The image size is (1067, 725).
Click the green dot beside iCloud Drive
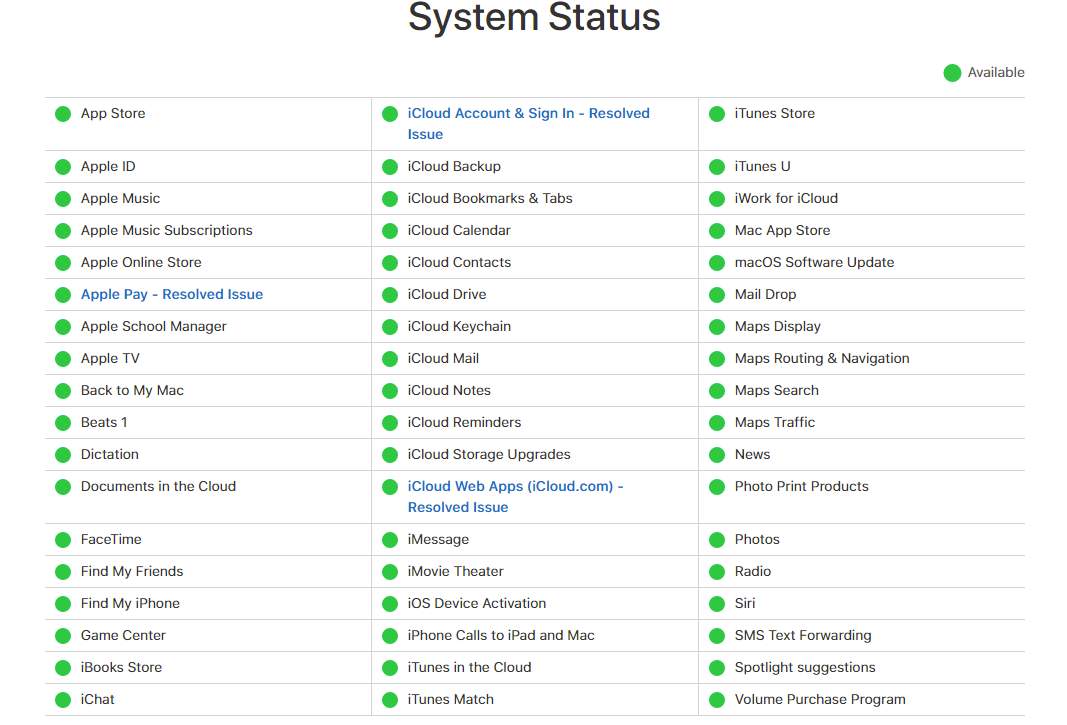(x=390, y=295)
